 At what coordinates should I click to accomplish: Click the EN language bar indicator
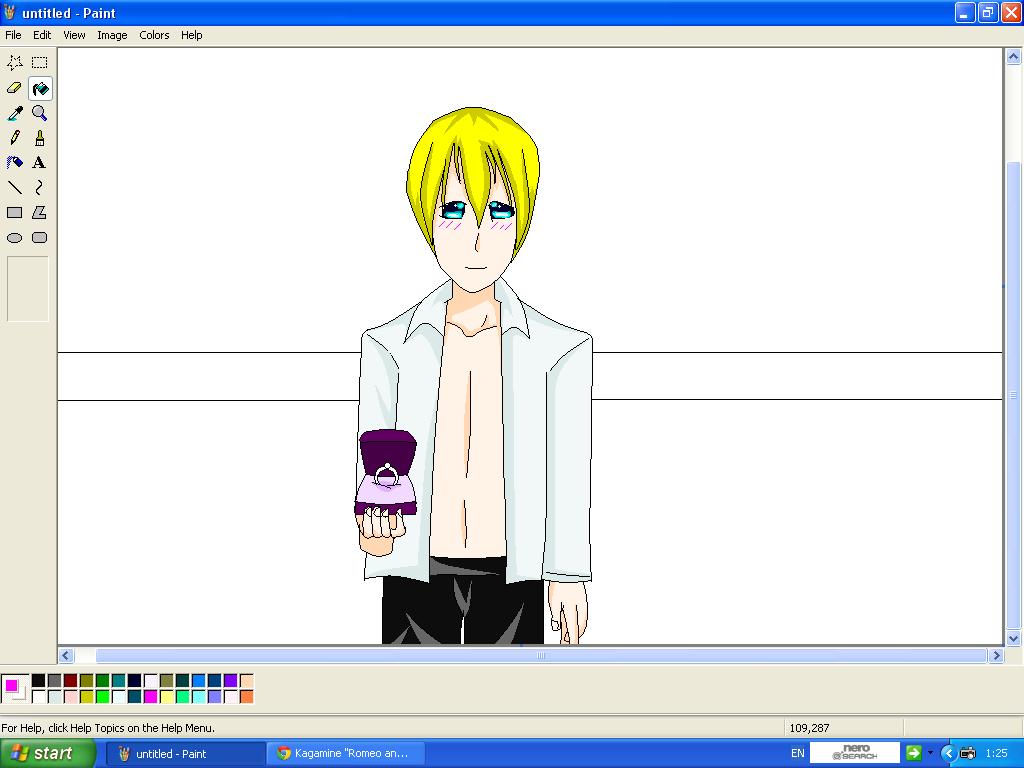coord(797,753)
